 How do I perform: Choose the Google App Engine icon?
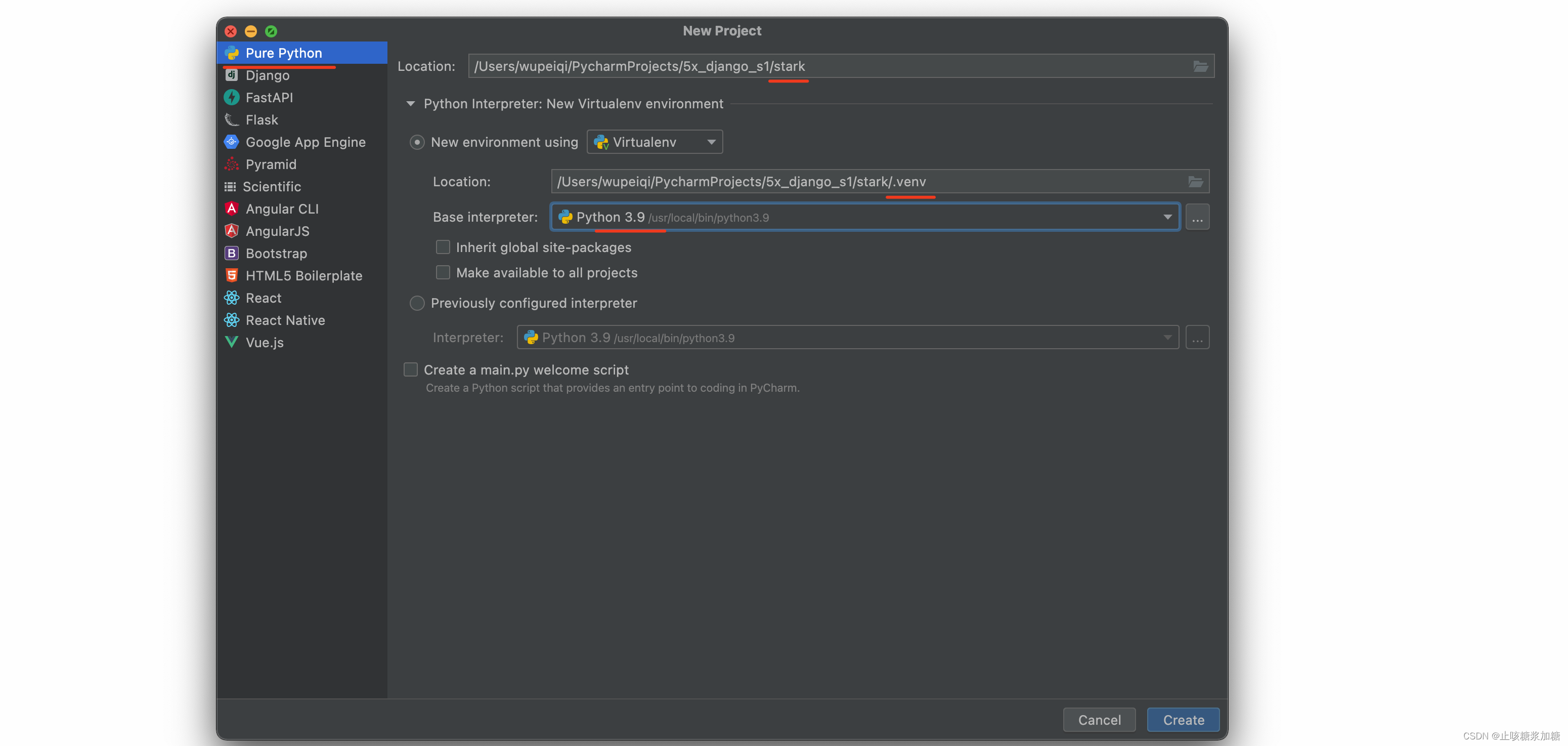pyautogui.click(x=231, y=142)
